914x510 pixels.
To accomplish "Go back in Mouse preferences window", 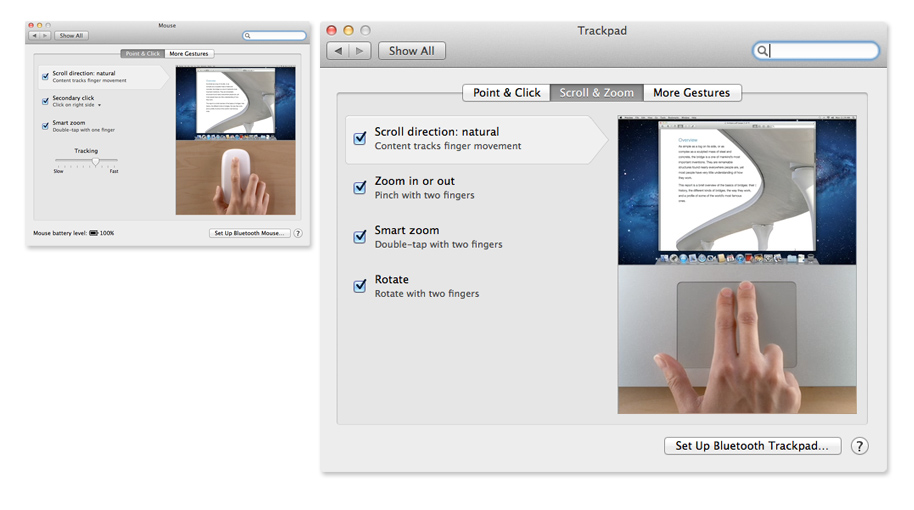I will [34, 36].
